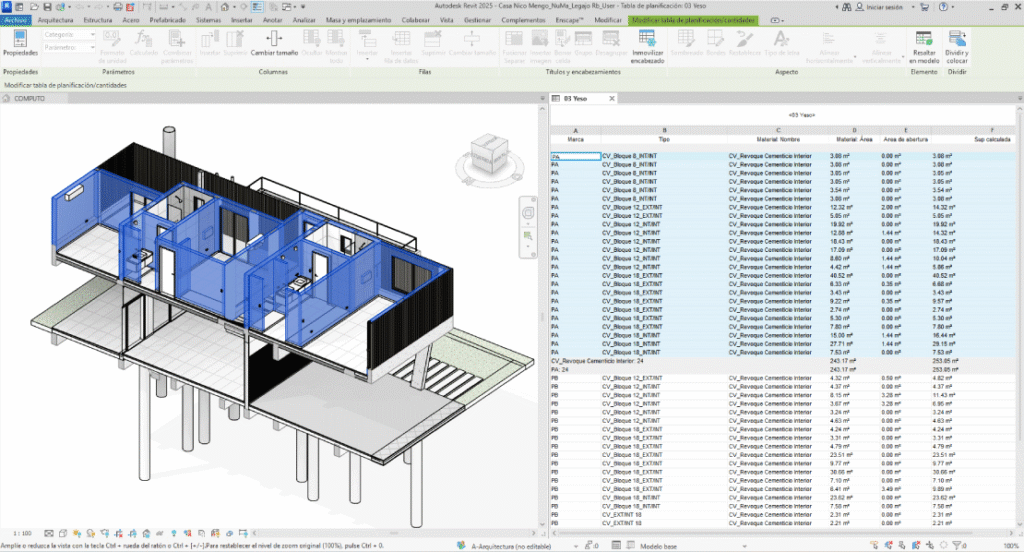Click the Area de abertura column header
The width and height of the screenshot is (1024, 552).
click(x=905, y=139)
